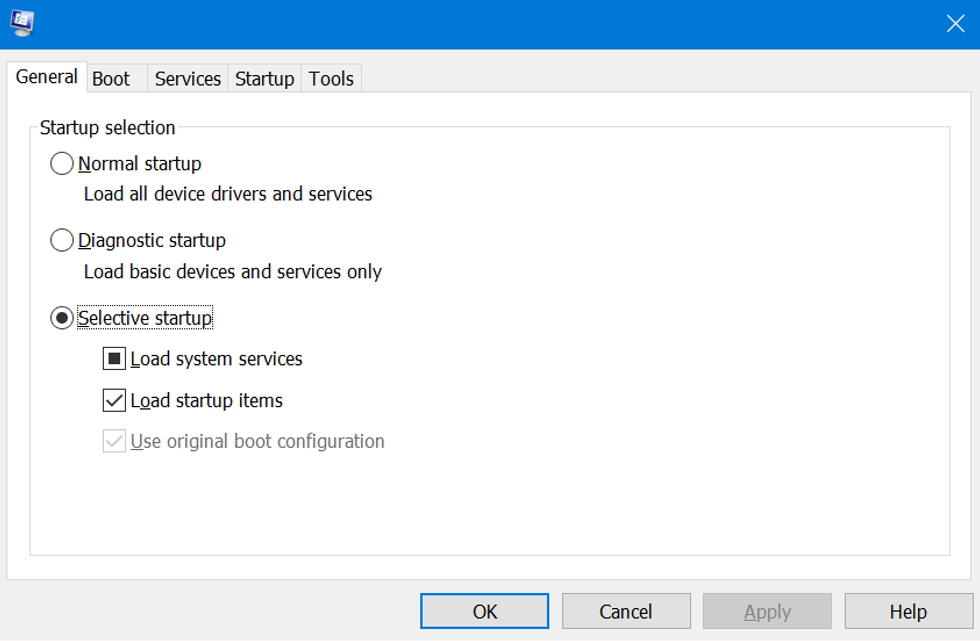Switch to the General tab
Image resolution: width=980 pixels, height=641 pixels.
[x=47, y=77]
